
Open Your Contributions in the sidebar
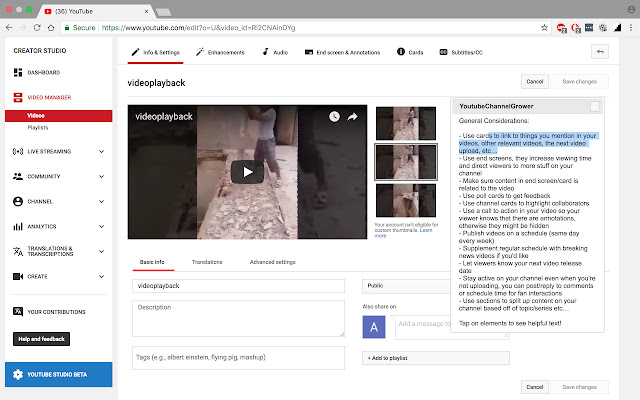coord(49,312)
